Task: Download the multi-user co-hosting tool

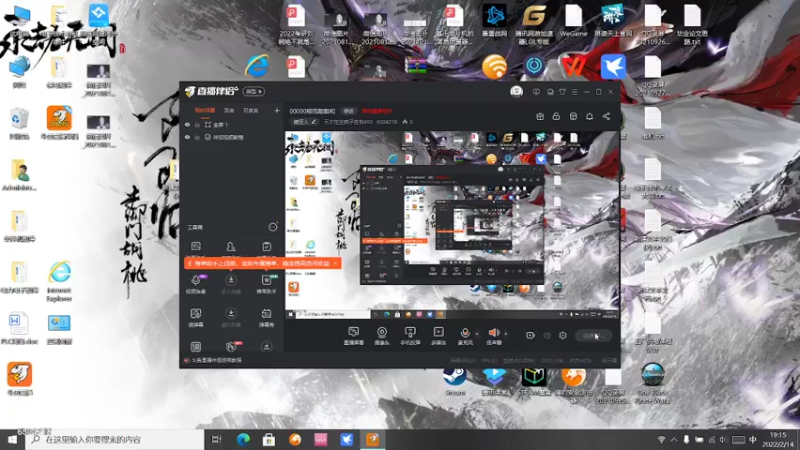Action: coord(231,283)
